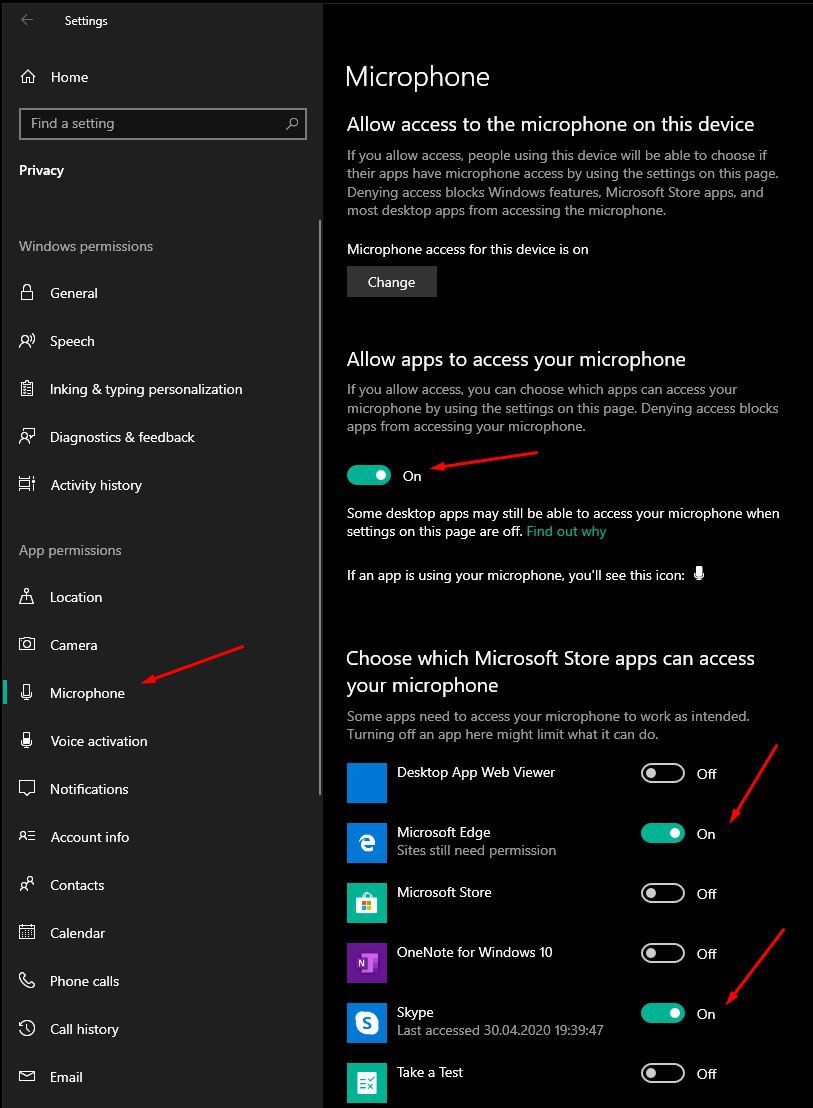813x1108 pixels.
Task: Click 'Sites still need permission' text under Edge
Action: 476,850
